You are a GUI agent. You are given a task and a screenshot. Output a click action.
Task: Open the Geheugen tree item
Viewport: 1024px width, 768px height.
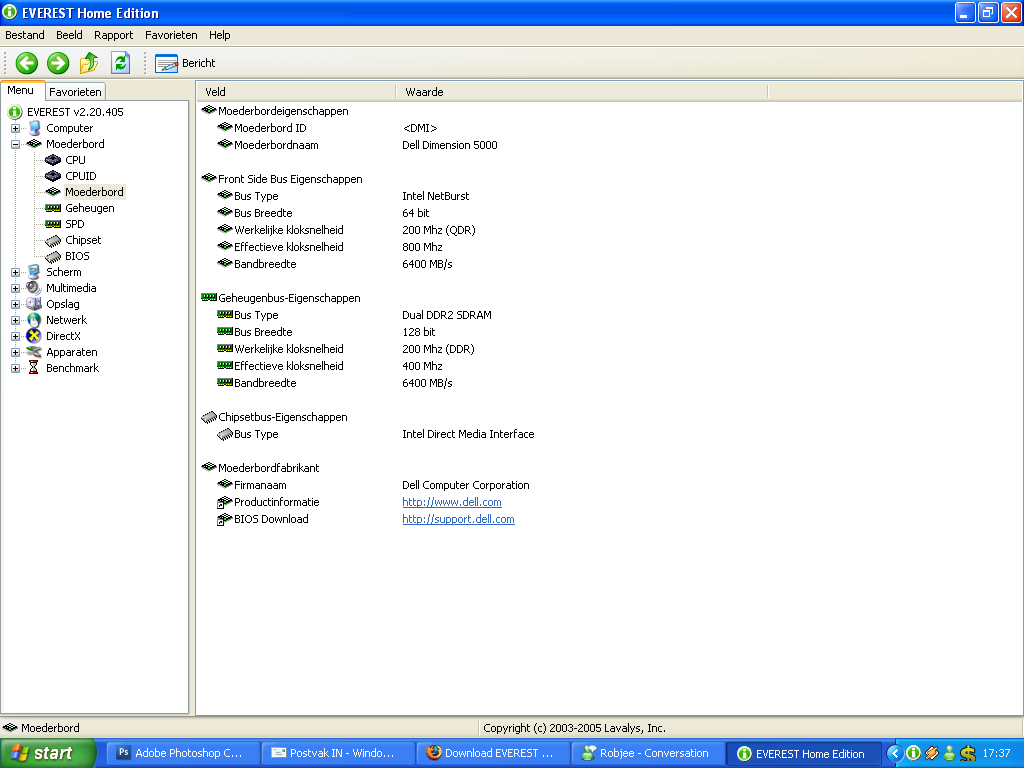tap(89, 208)
